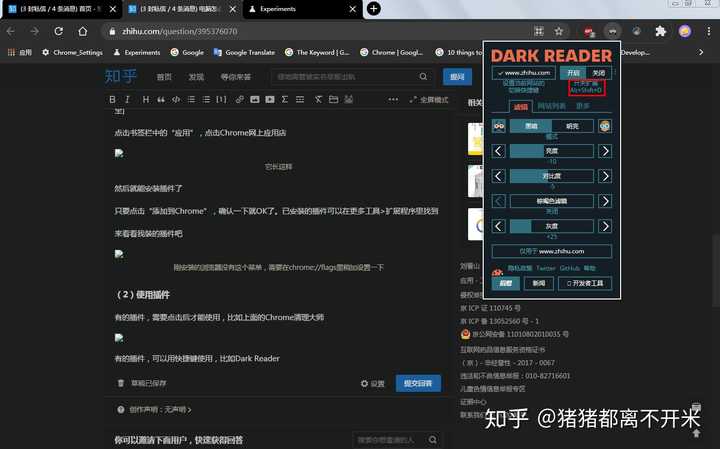Click the blue 提问 ask button

pos(457,77)
